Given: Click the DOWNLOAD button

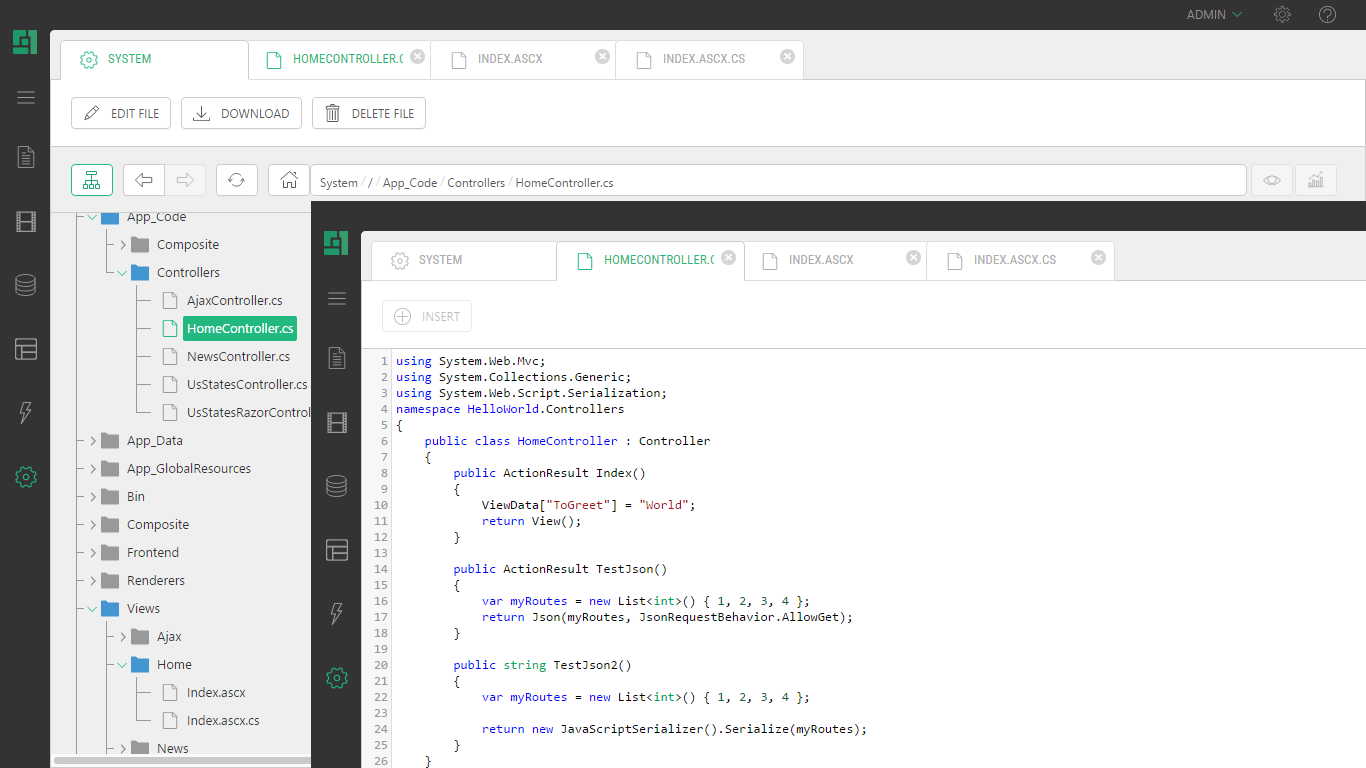Looking at the screenshot, I should tap(241, 113).
